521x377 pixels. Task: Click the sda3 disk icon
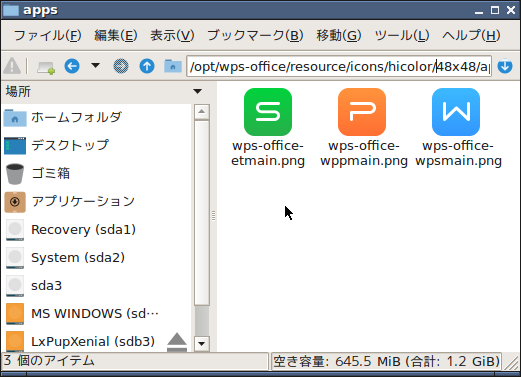point(15,286)
